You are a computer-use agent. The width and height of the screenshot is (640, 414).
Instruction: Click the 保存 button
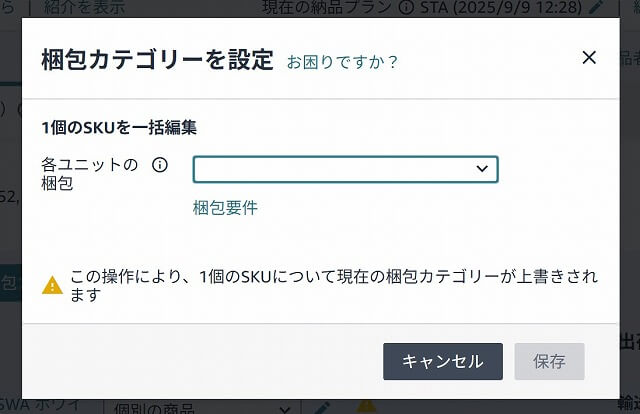(549, 361)
